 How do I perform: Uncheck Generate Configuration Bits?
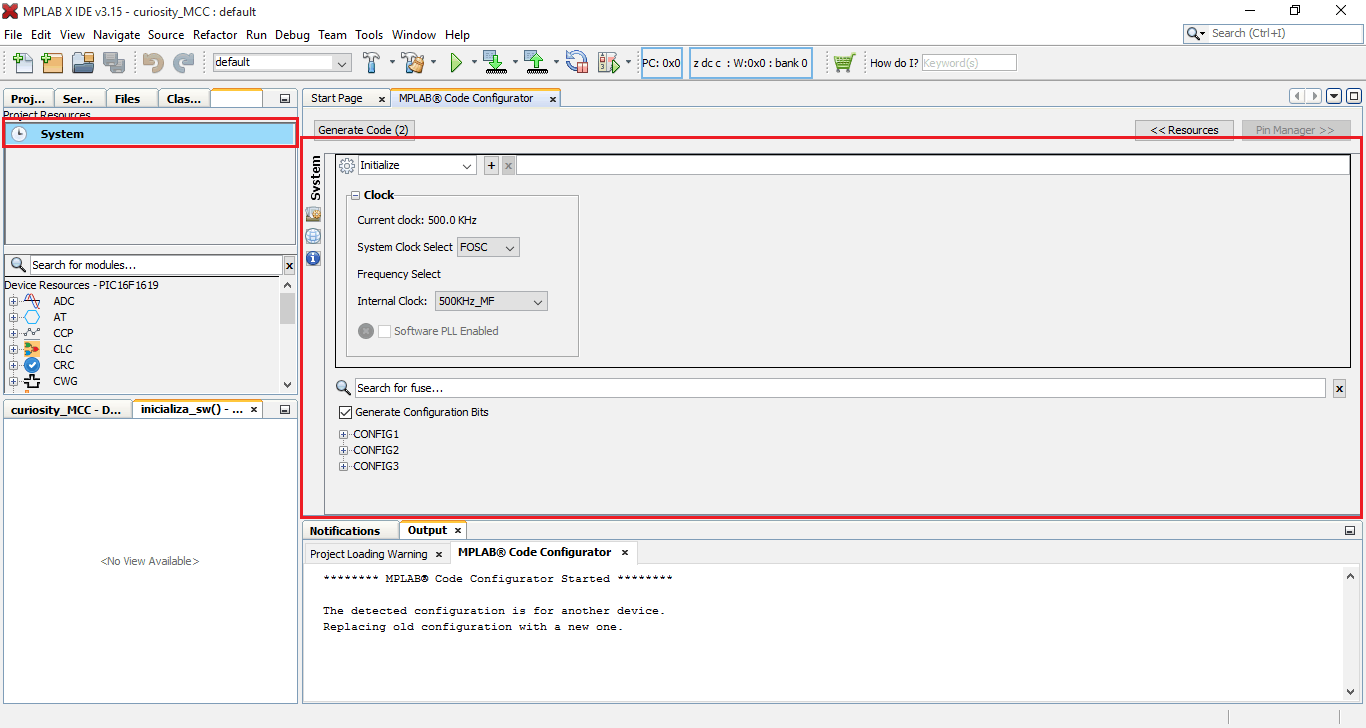[x=345, y=411]
